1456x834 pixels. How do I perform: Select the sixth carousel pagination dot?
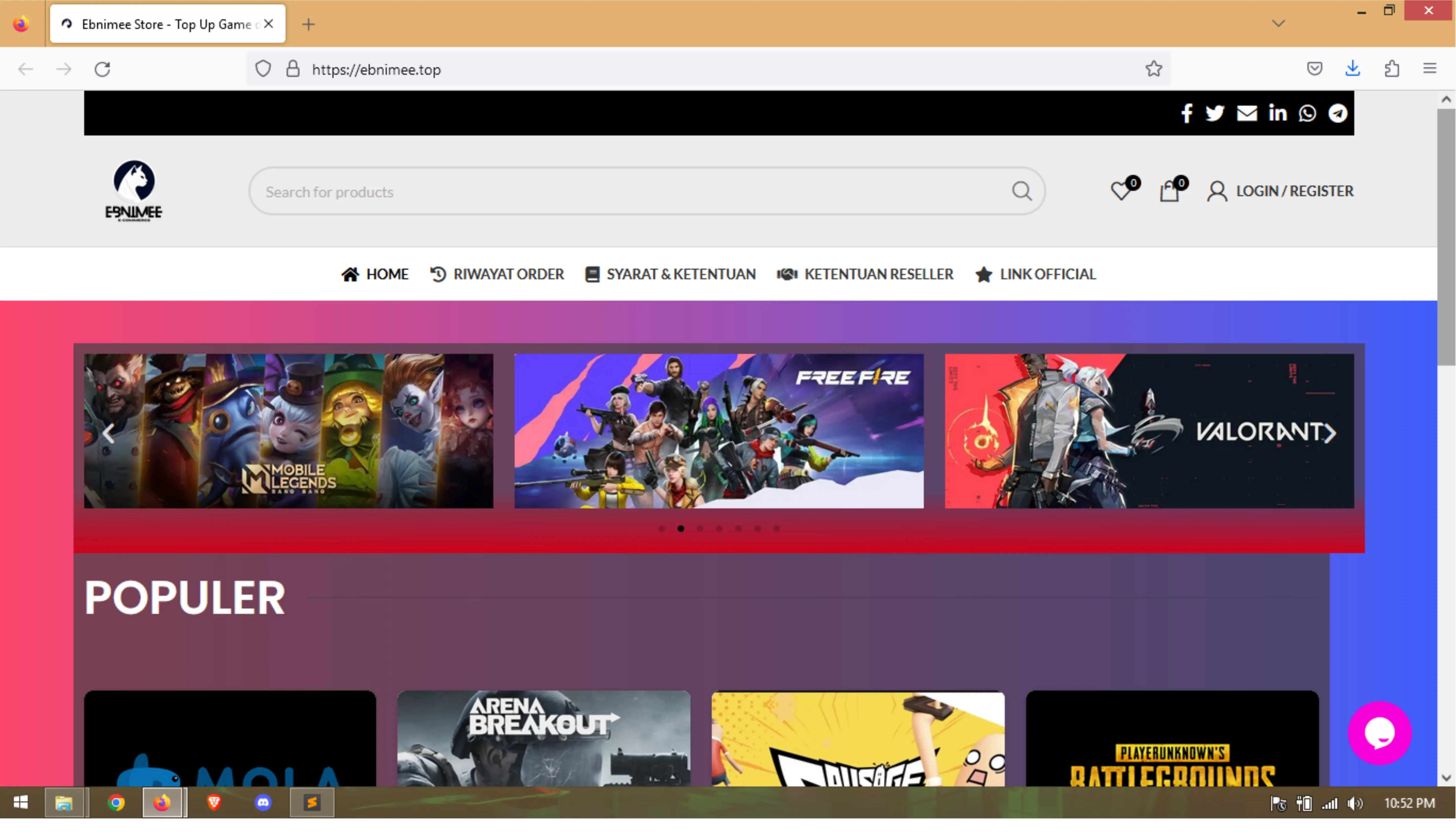(757, 529)
